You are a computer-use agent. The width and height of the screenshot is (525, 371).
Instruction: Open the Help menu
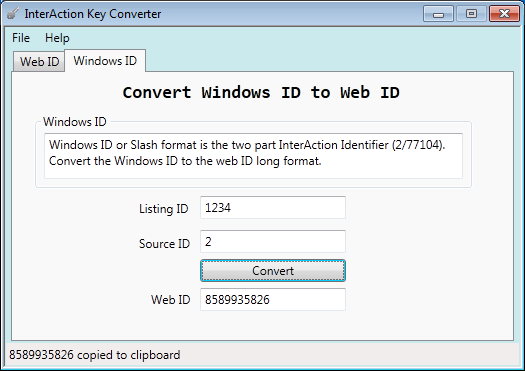tap(57, 38)
